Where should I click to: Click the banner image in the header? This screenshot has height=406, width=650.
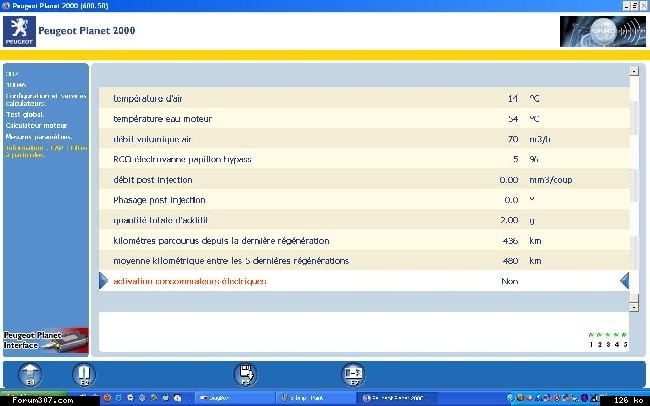tap(602, 31)
